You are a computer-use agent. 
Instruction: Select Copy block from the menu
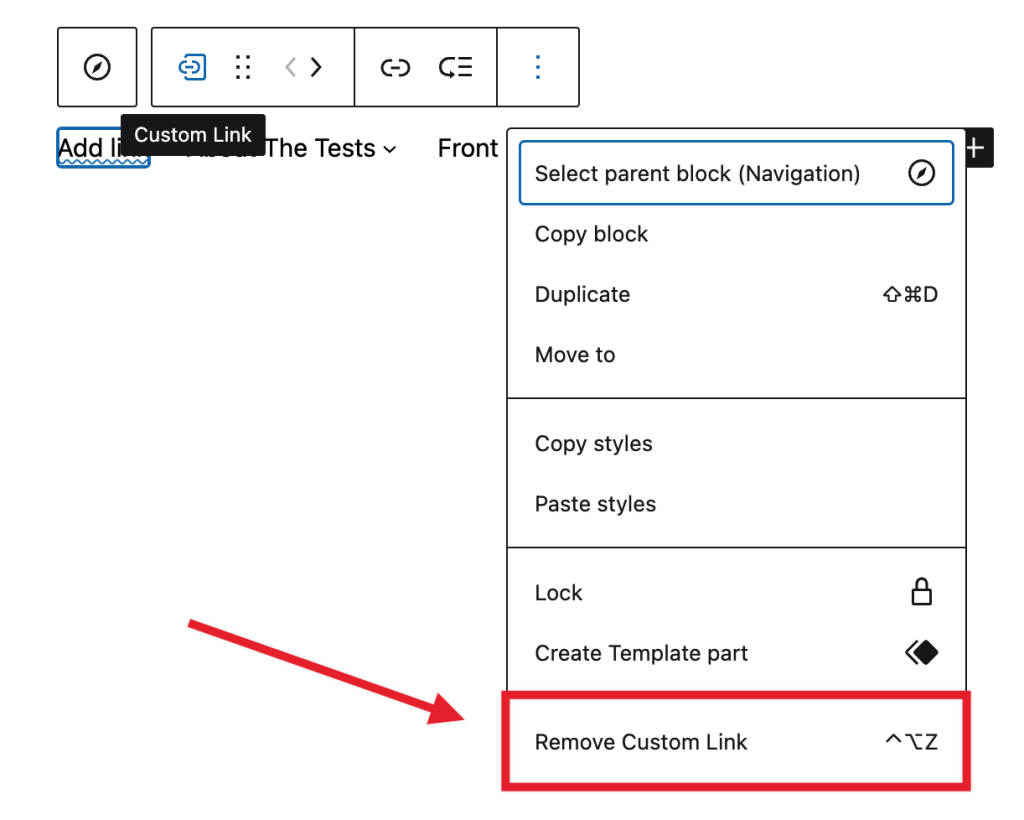click(591, 234)
